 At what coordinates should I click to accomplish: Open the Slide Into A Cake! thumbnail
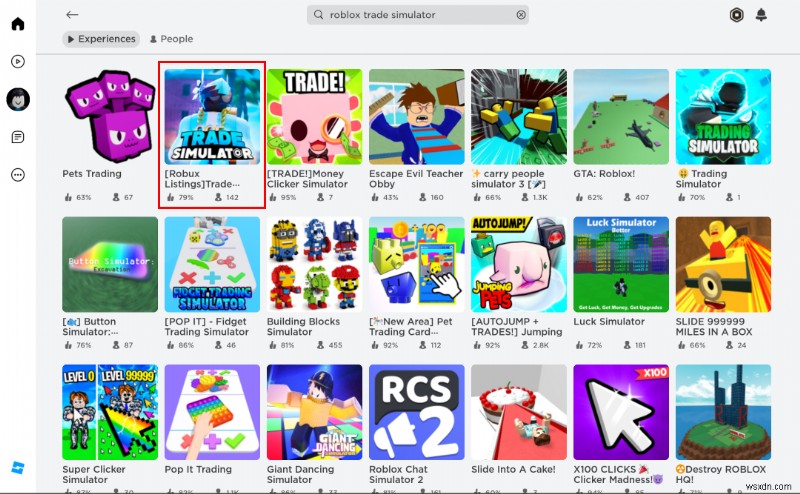pos(519,412)
